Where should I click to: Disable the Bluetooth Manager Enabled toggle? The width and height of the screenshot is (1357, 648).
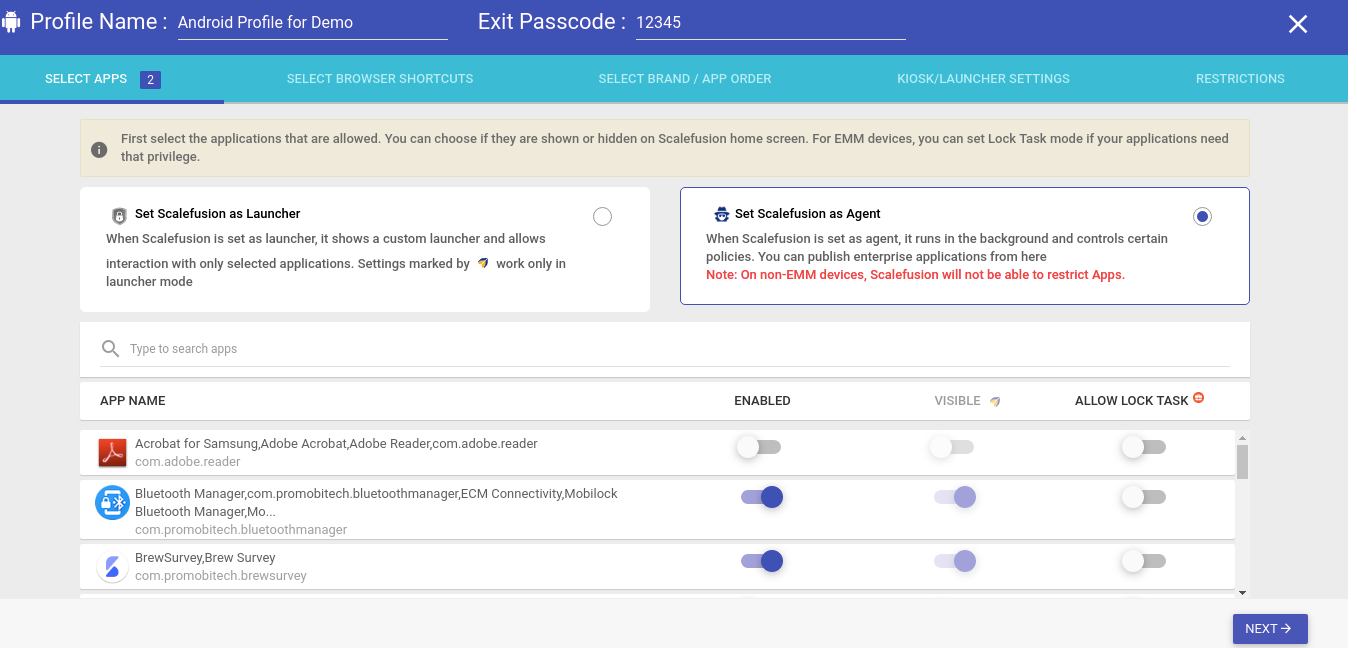(x=762, y=497)
